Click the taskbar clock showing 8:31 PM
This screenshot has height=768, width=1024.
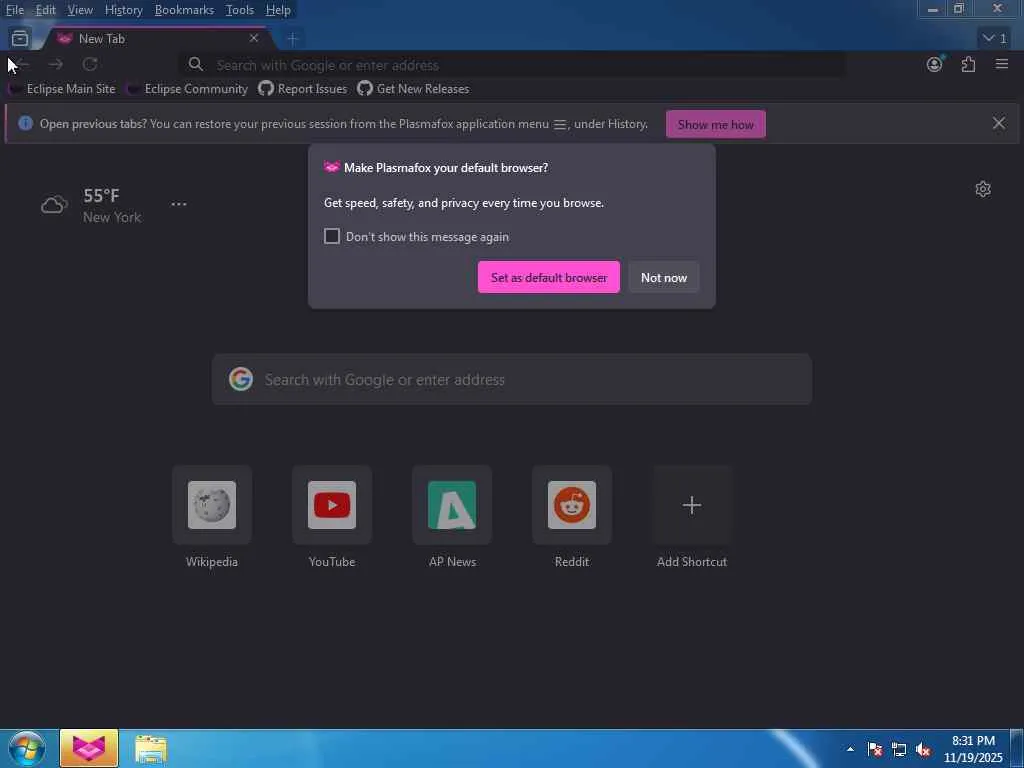click(973, 749)
